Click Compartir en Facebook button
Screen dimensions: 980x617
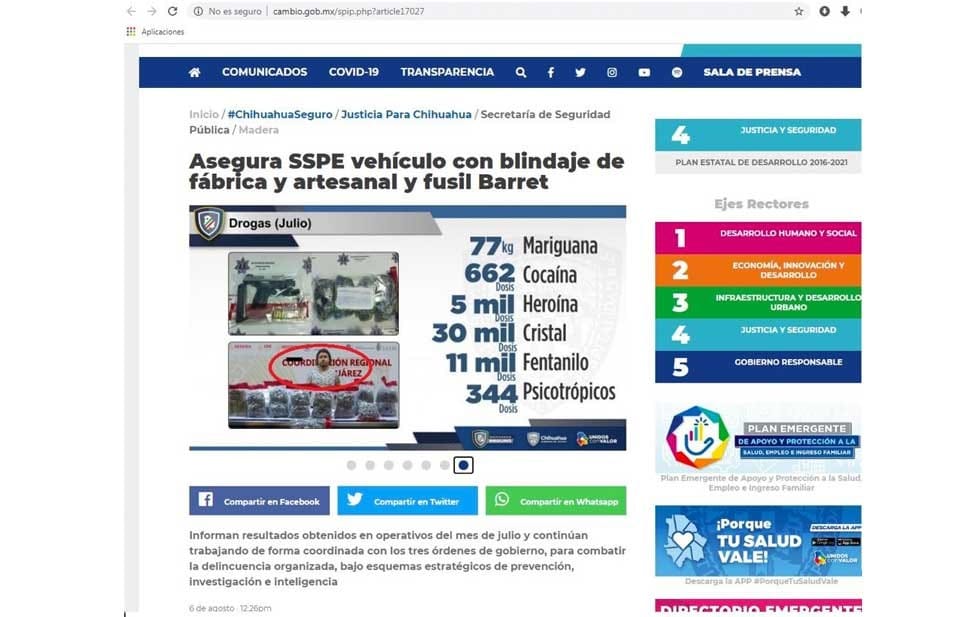tap(259, 501)
